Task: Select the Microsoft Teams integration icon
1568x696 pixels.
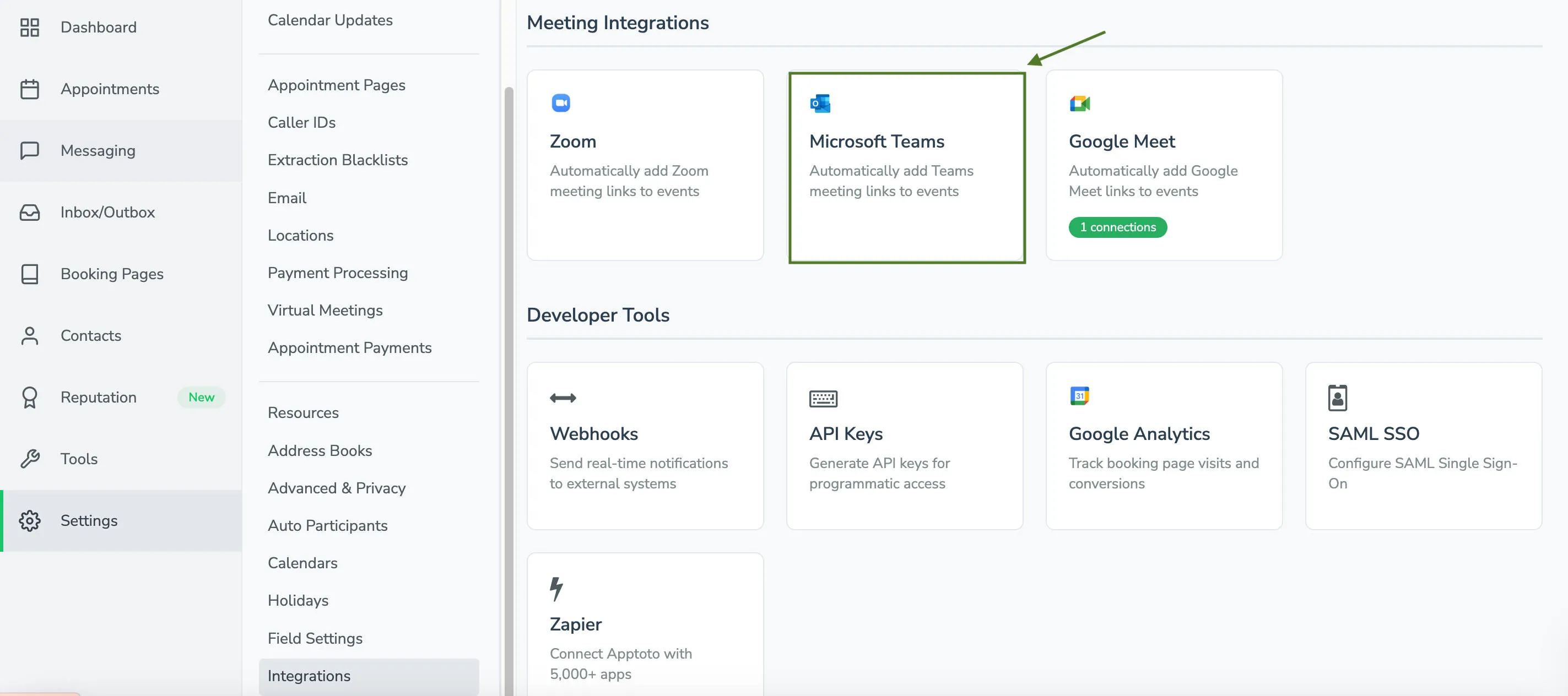Action: pyautogui.click(x=820, y=103)
